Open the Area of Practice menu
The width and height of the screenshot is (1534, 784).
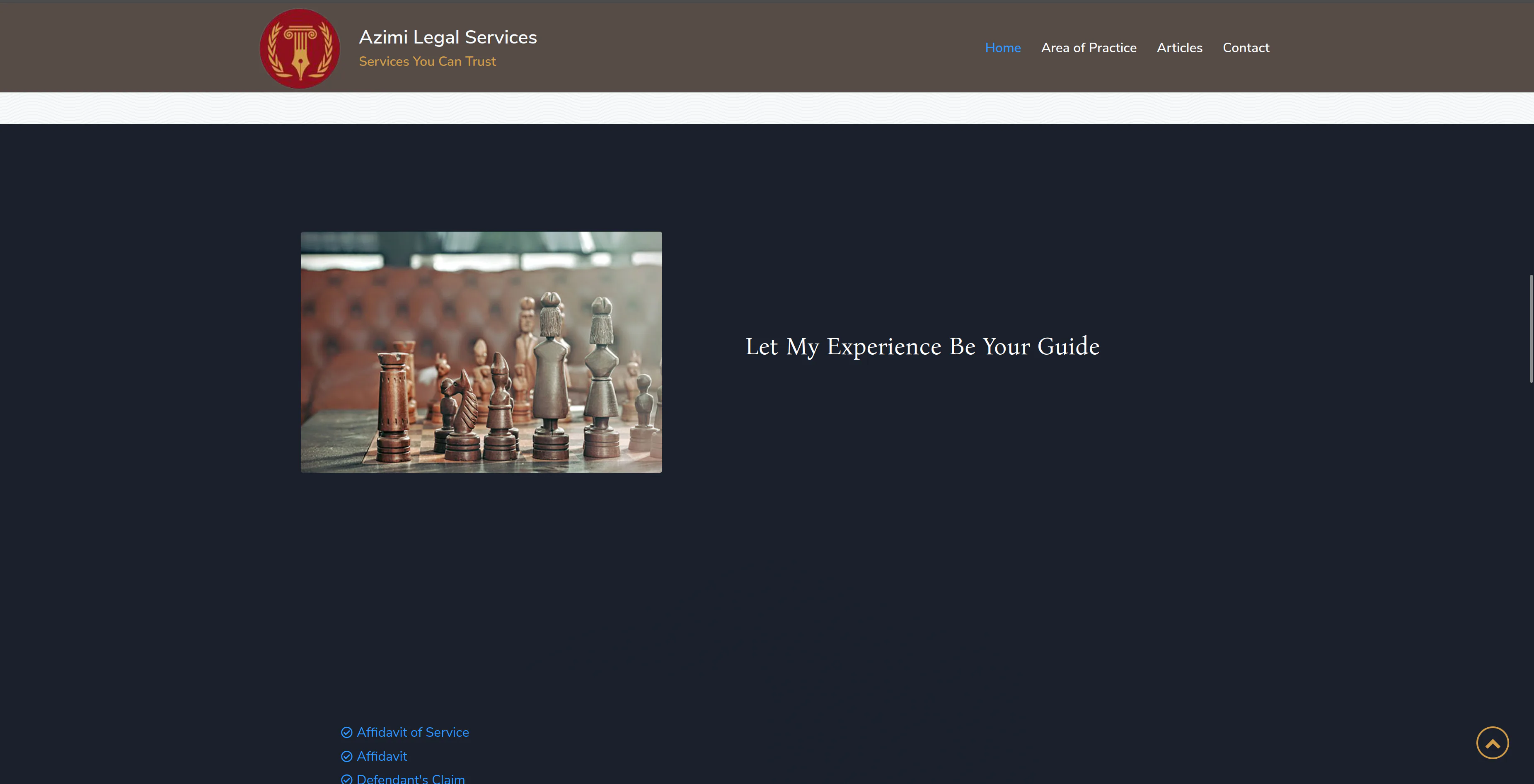pyautogui.click(x=1088, y=48)
